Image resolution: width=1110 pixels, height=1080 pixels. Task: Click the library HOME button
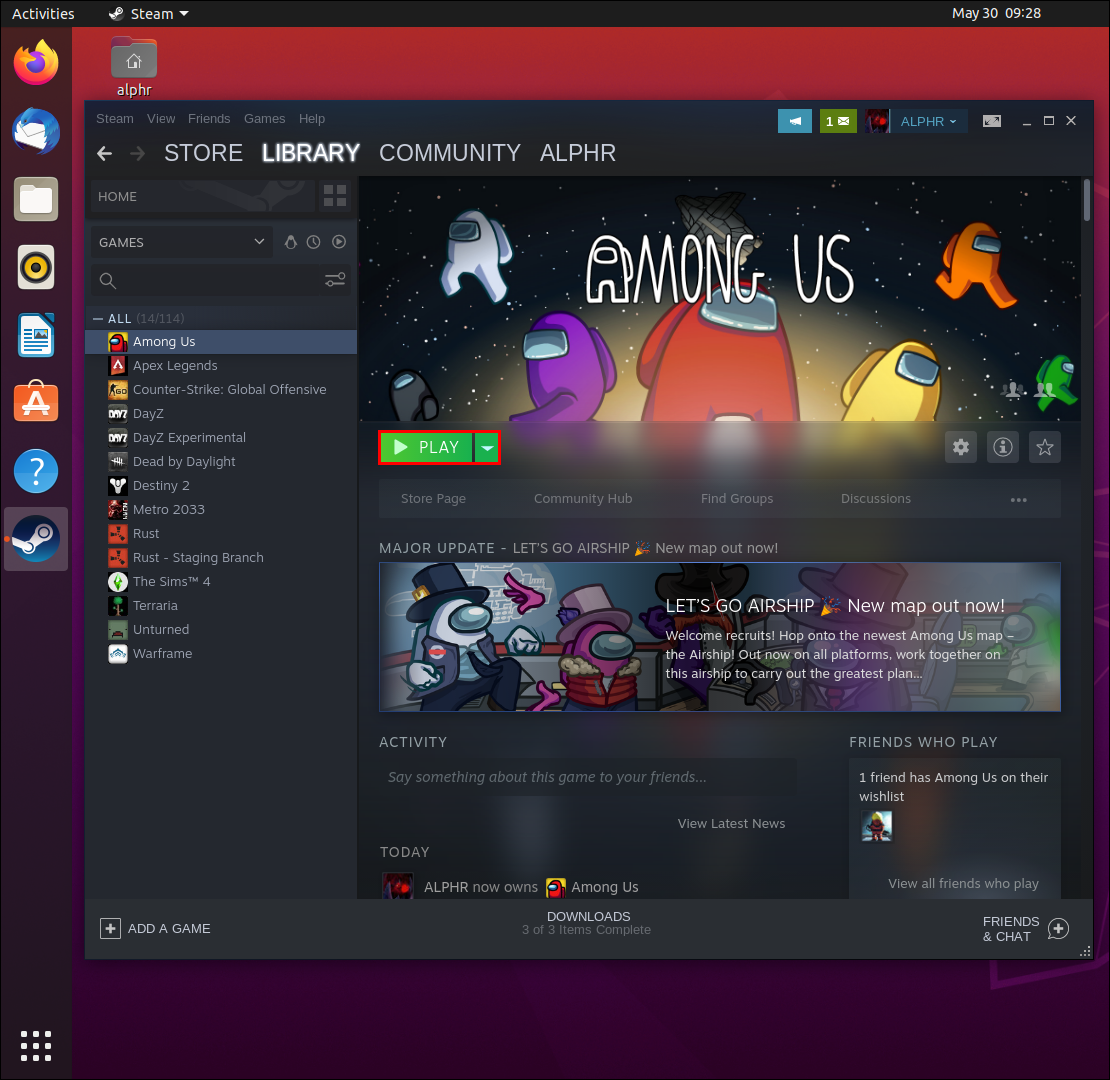click(202, 196)
